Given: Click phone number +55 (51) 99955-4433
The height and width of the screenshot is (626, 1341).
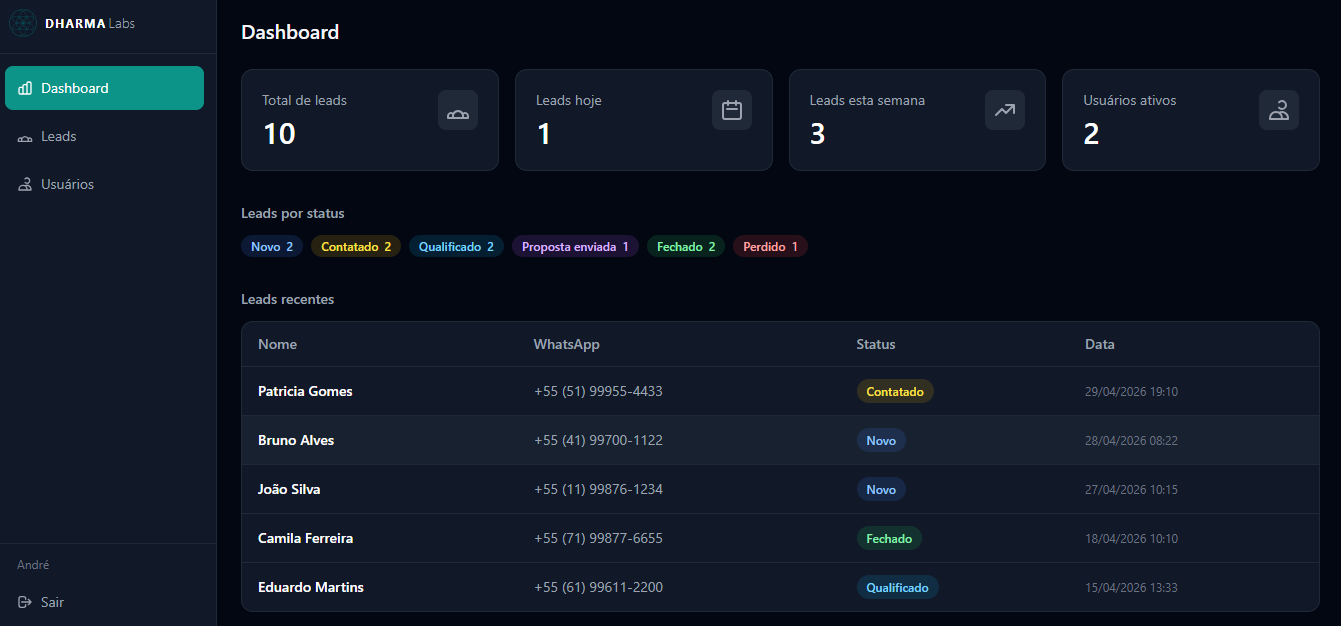Looking at the screenshot, I should (x=598, y=391).
